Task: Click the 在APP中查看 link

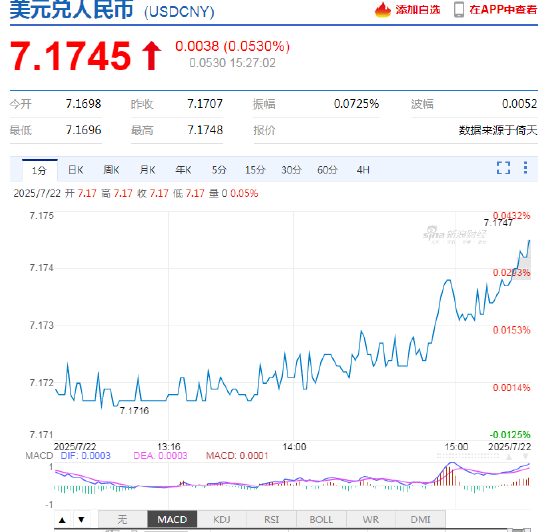Action: point(503,9)
